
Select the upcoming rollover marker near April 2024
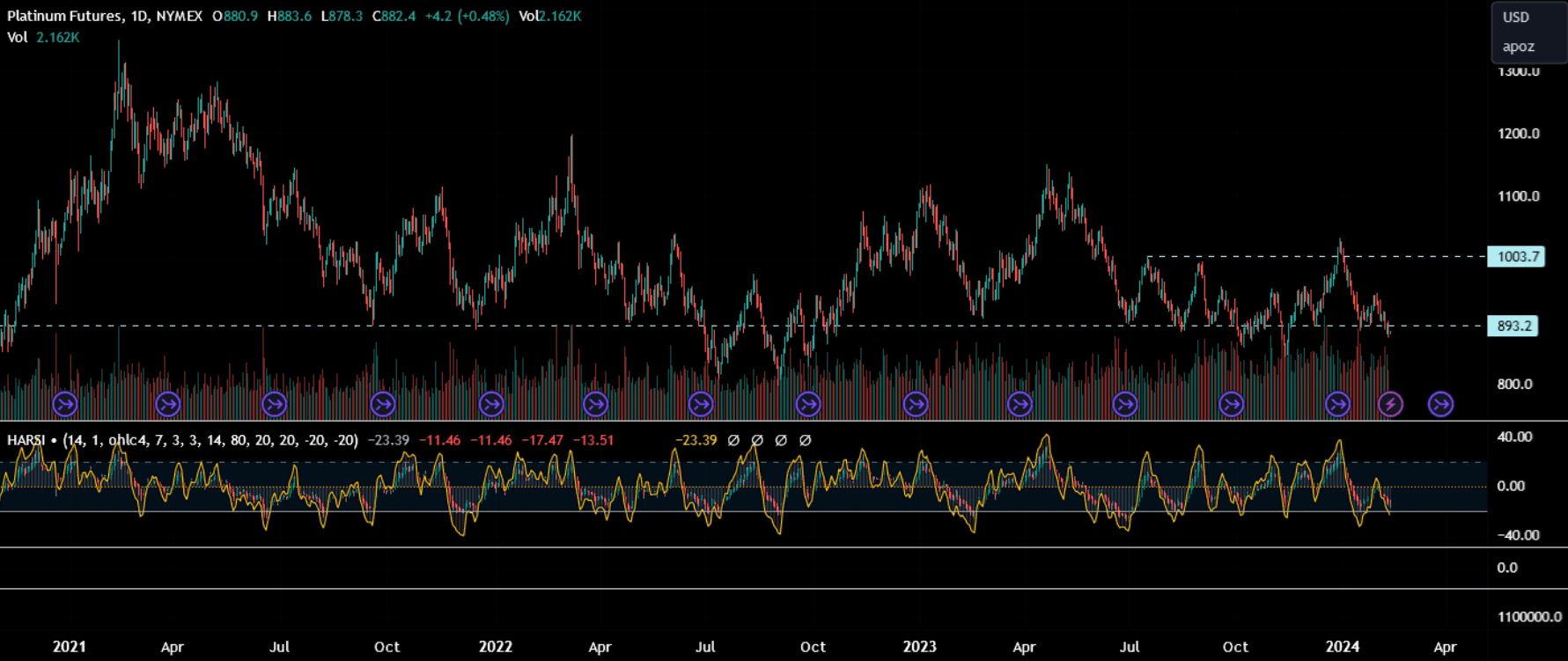click(1441, 405)
